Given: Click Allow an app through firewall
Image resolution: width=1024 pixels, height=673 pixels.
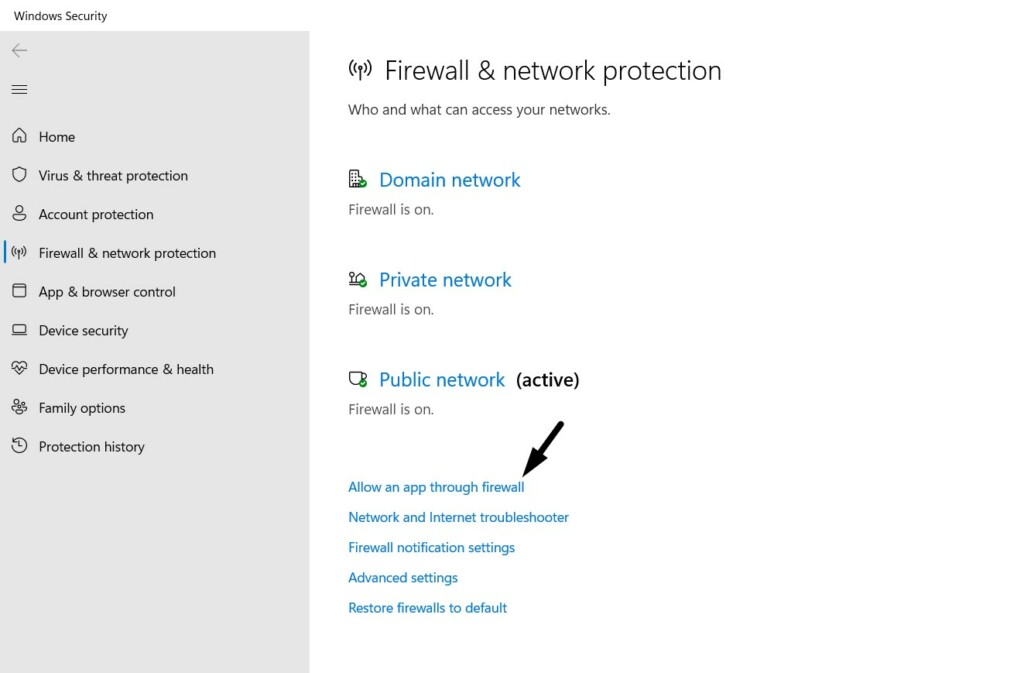Looking at the screenshot, I should tap(436, 487).
